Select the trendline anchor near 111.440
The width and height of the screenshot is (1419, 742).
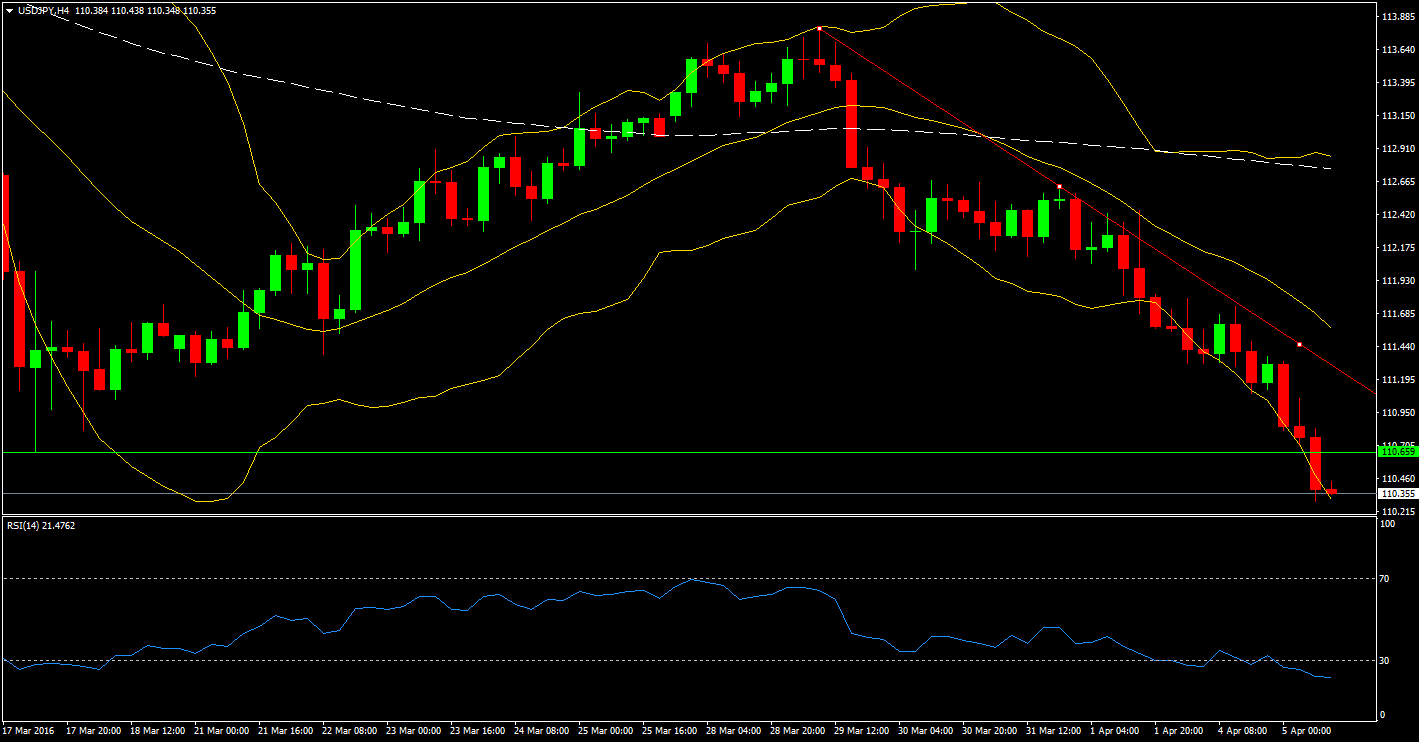1299,345
